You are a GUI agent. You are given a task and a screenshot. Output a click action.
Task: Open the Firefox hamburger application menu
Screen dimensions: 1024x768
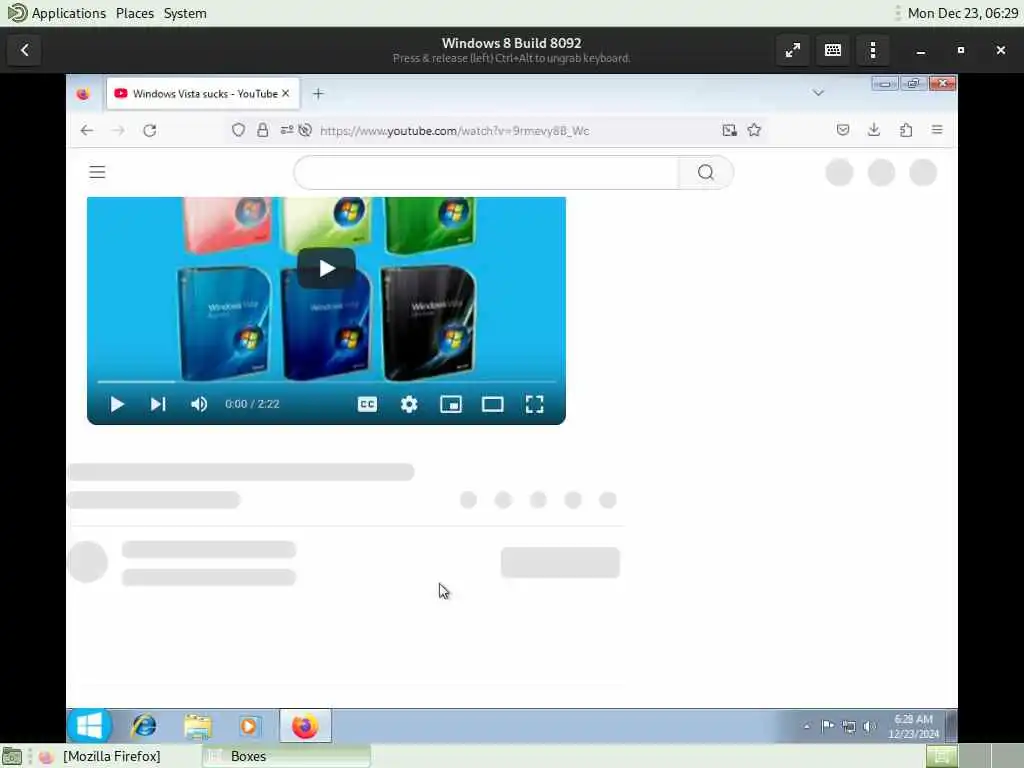tap(937, 130)
